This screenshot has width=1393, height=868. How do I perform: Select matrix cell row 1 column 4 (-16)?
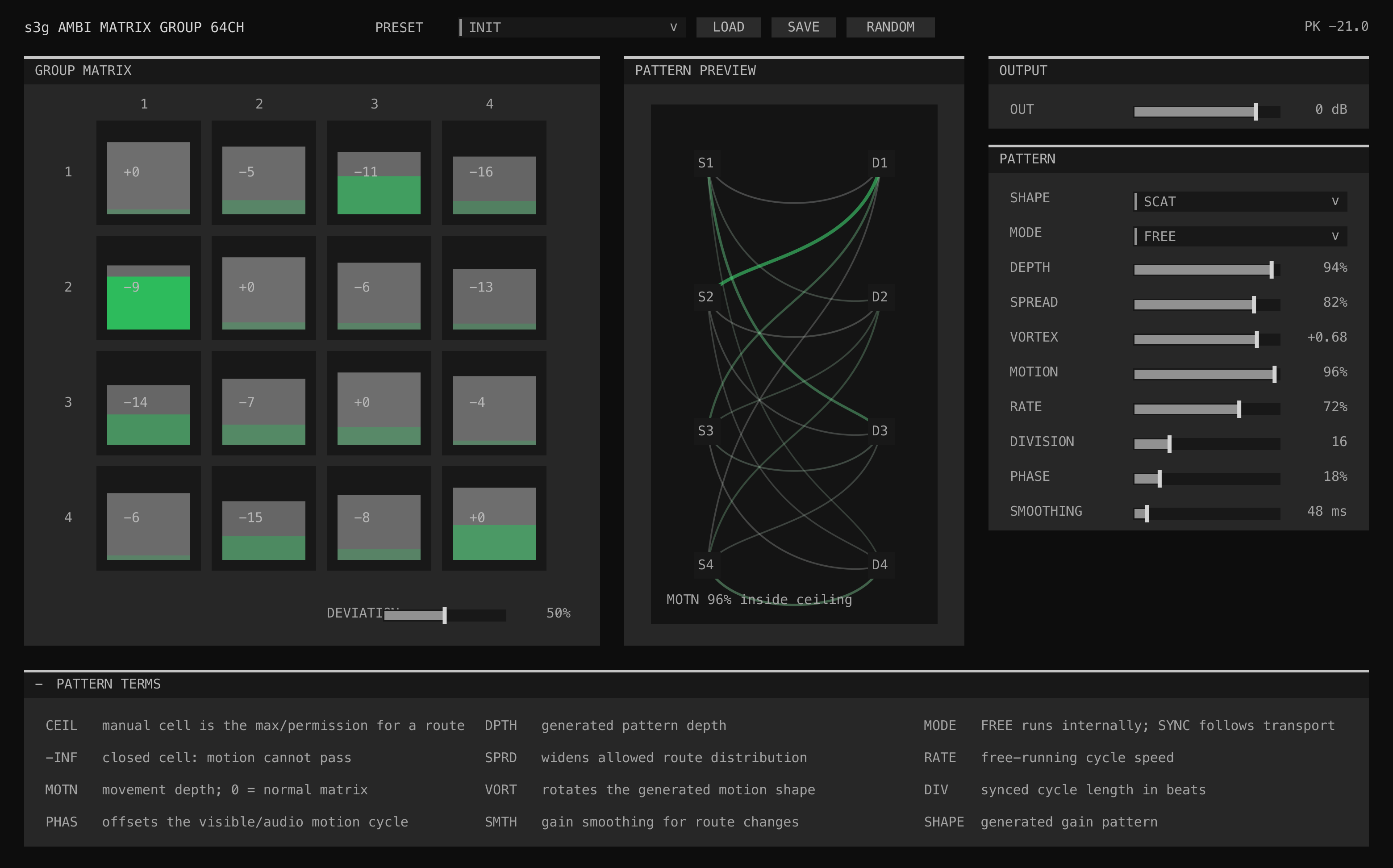[494, 172]
